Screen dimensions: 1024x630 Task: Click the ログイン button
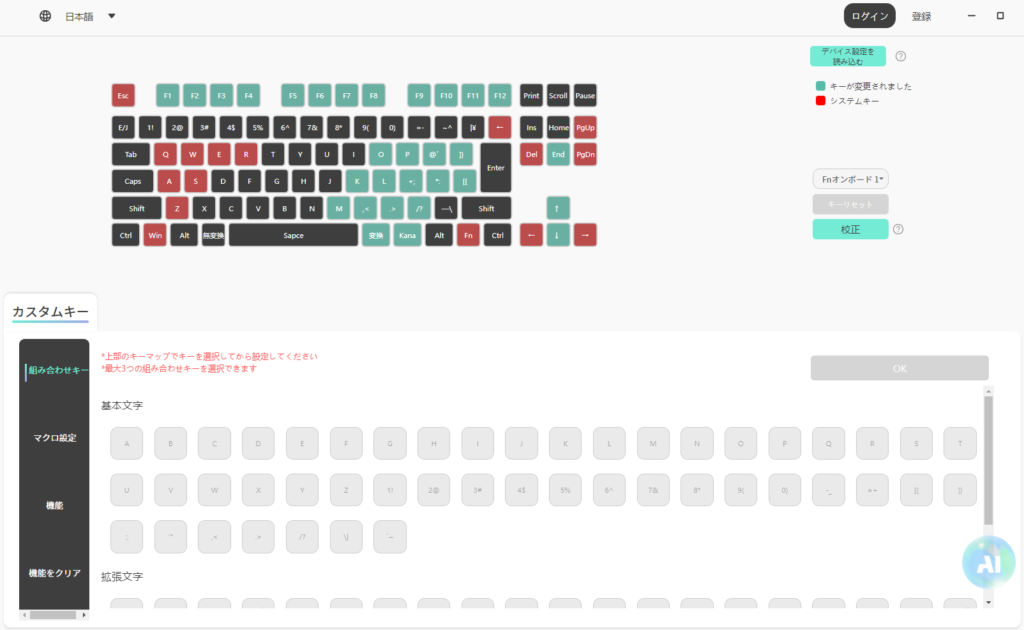click(x=869, y=16)
